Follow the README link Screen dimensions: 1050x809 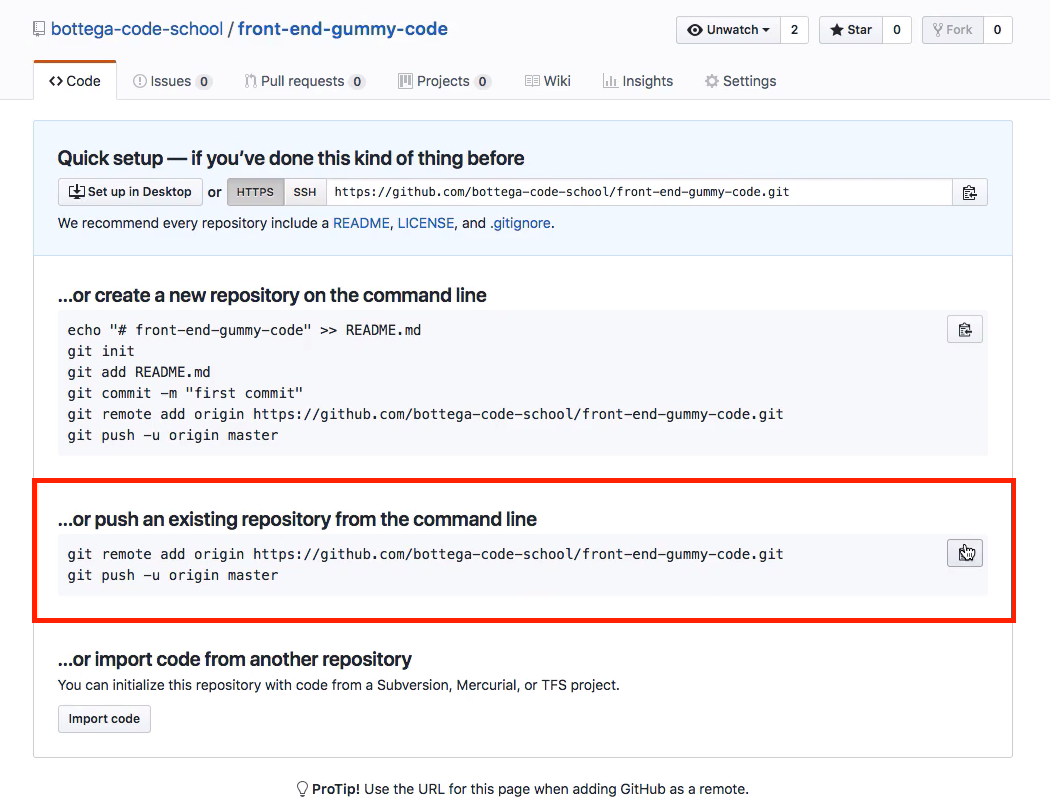pos(362,223)
